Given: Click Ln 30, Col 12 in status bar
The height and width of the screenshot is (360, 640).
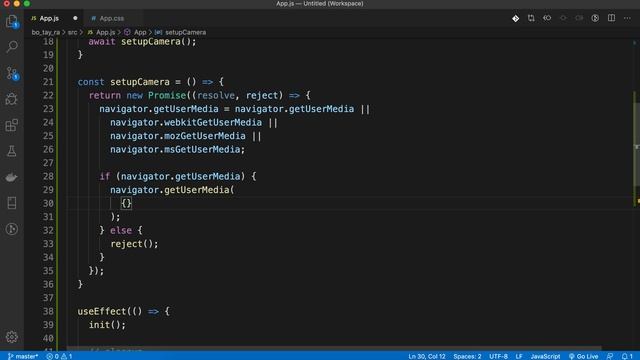Looking at the screenshot, I should [x=427, y=356].
